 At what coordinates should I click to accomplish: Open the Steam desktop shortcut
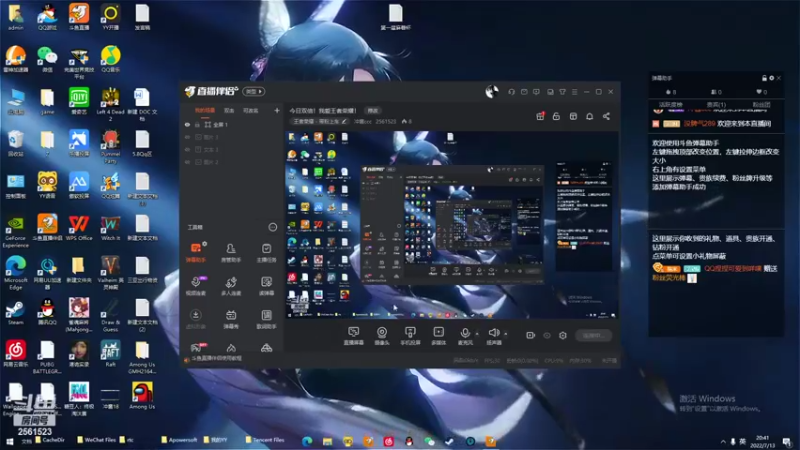point(15,312)
